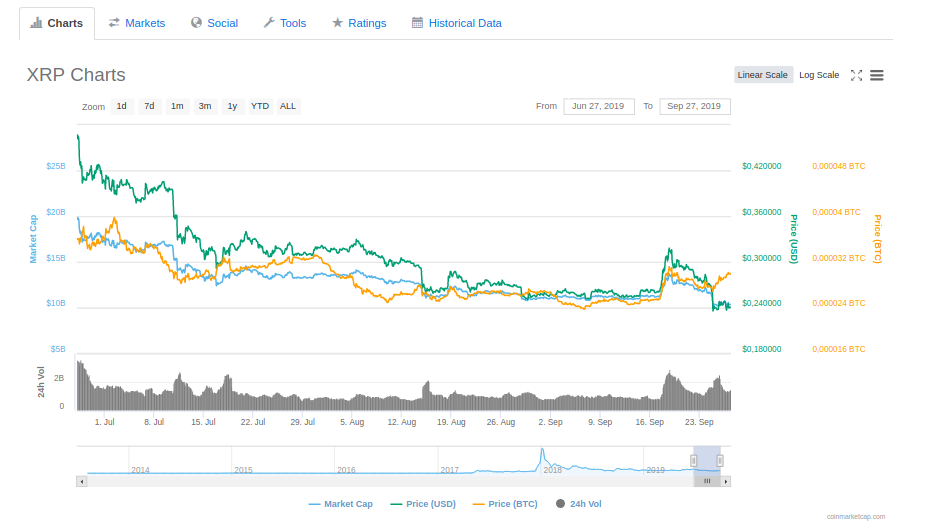Image resolution: width=928 pixels, height=526 pixels.
Task: Click the globe icon beside Social
Action: [x=196, y=22]
